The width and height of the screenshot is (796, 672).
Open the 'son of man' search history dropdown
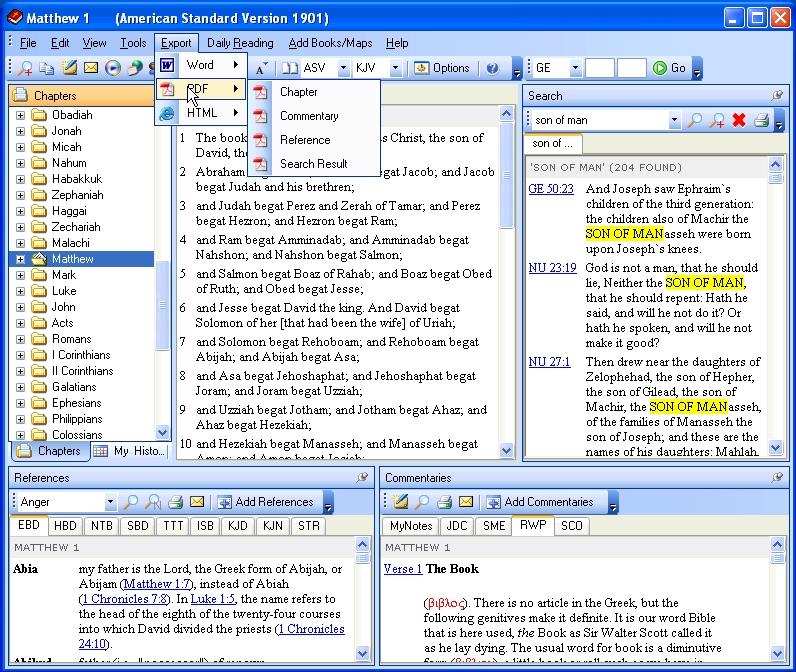pos(674,120)
